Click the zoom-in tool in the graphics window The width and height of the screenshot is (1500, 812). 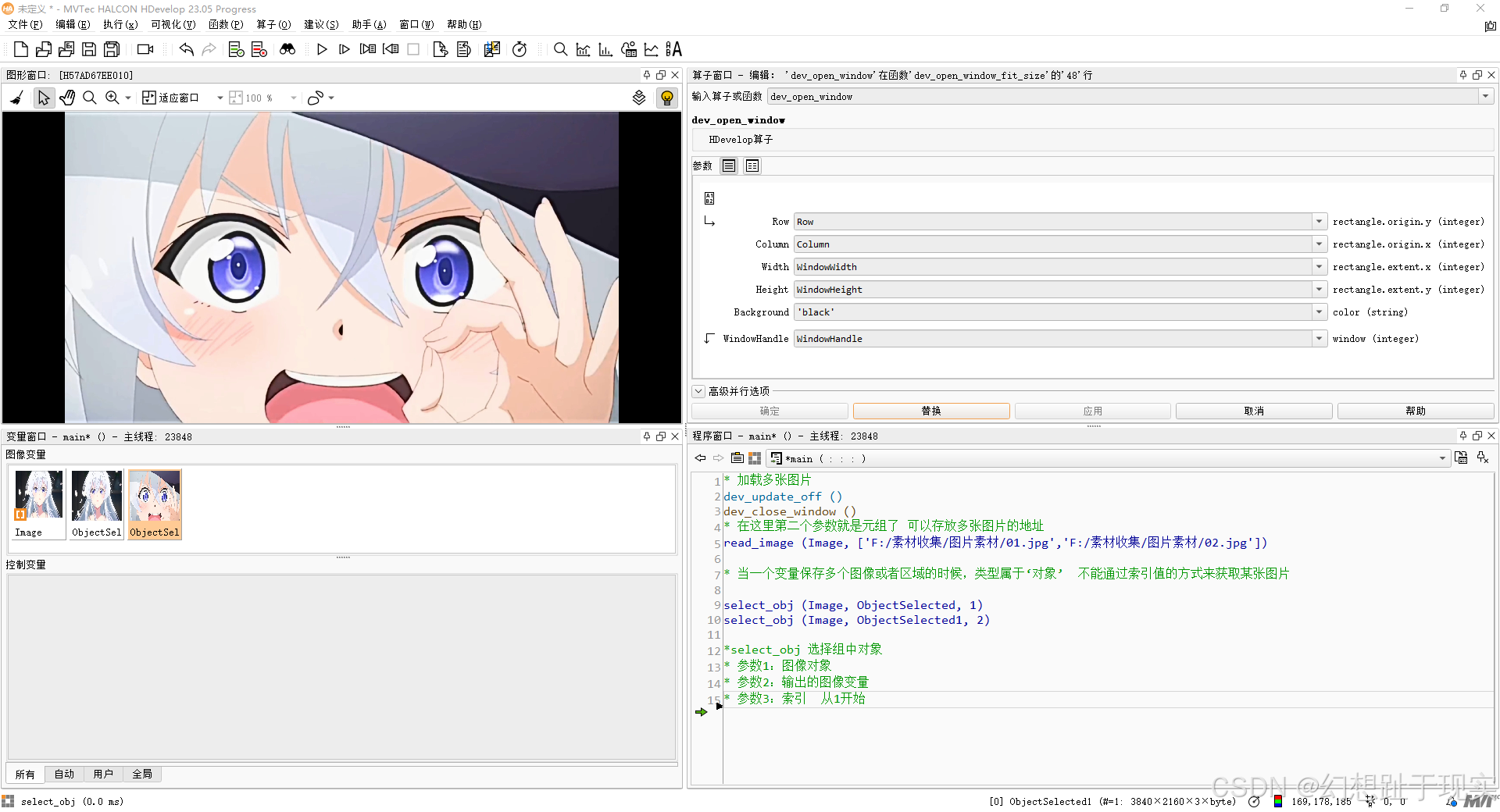tap(112, 98)
